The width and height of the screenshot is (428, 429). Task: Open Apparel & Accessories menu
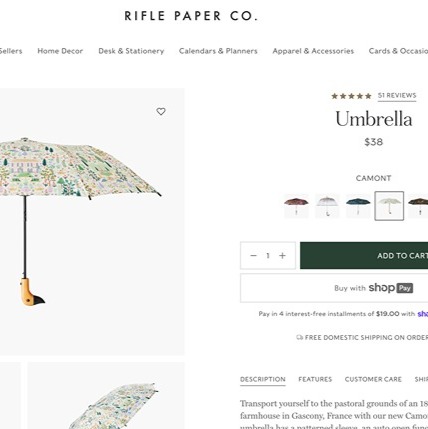313,51
